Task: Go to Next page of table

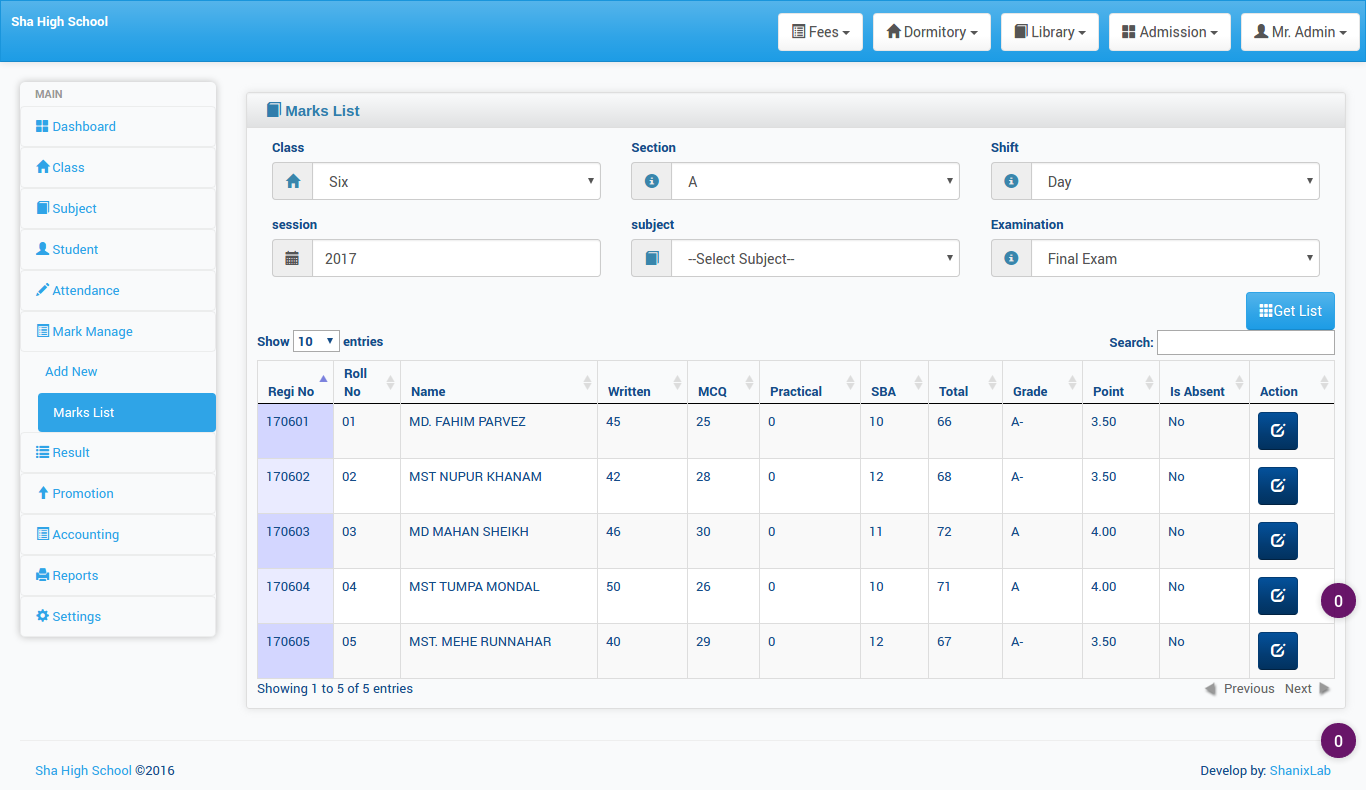Action: tap(1307, 689)
